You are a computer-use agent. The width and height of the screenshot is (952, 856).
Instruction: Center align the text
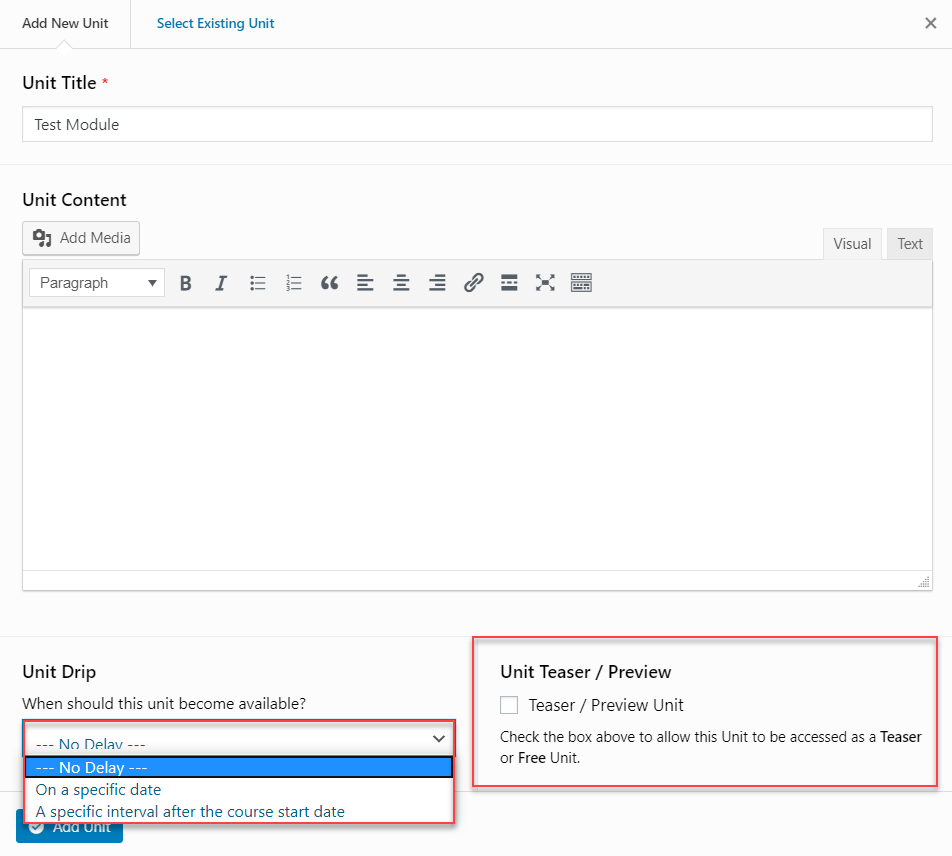(401, 283)
